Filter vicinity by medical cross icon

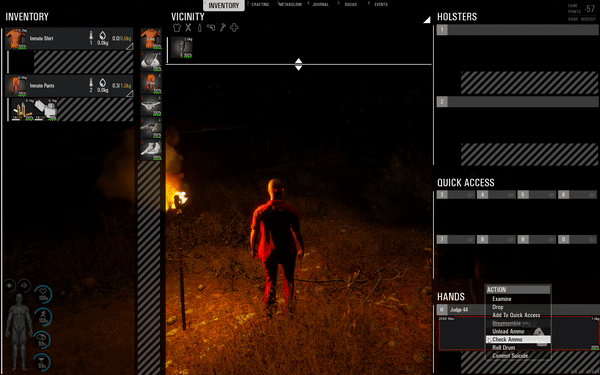tap(234, 28)
